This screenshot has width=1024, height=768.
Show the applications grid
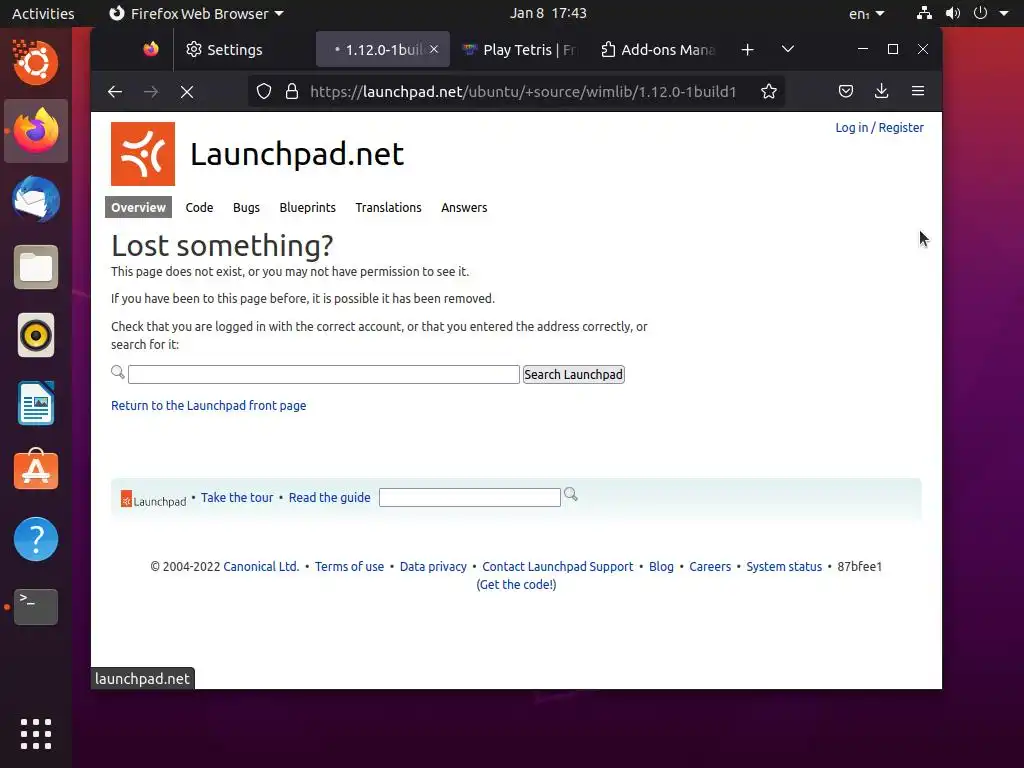click(36, 734)
